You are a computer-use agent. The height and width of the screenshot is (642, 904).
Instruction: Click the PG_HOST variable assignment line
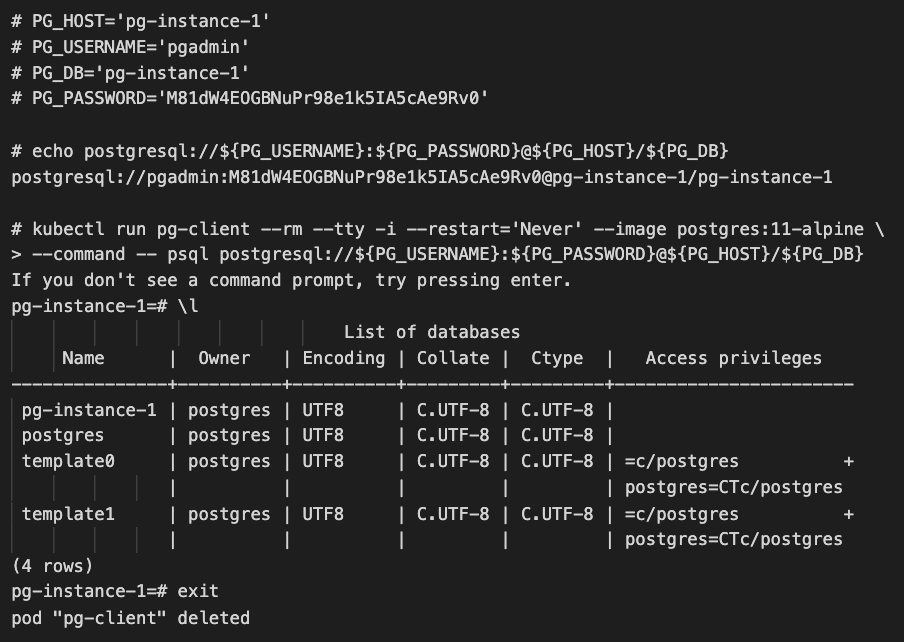(x=141, y=20)
